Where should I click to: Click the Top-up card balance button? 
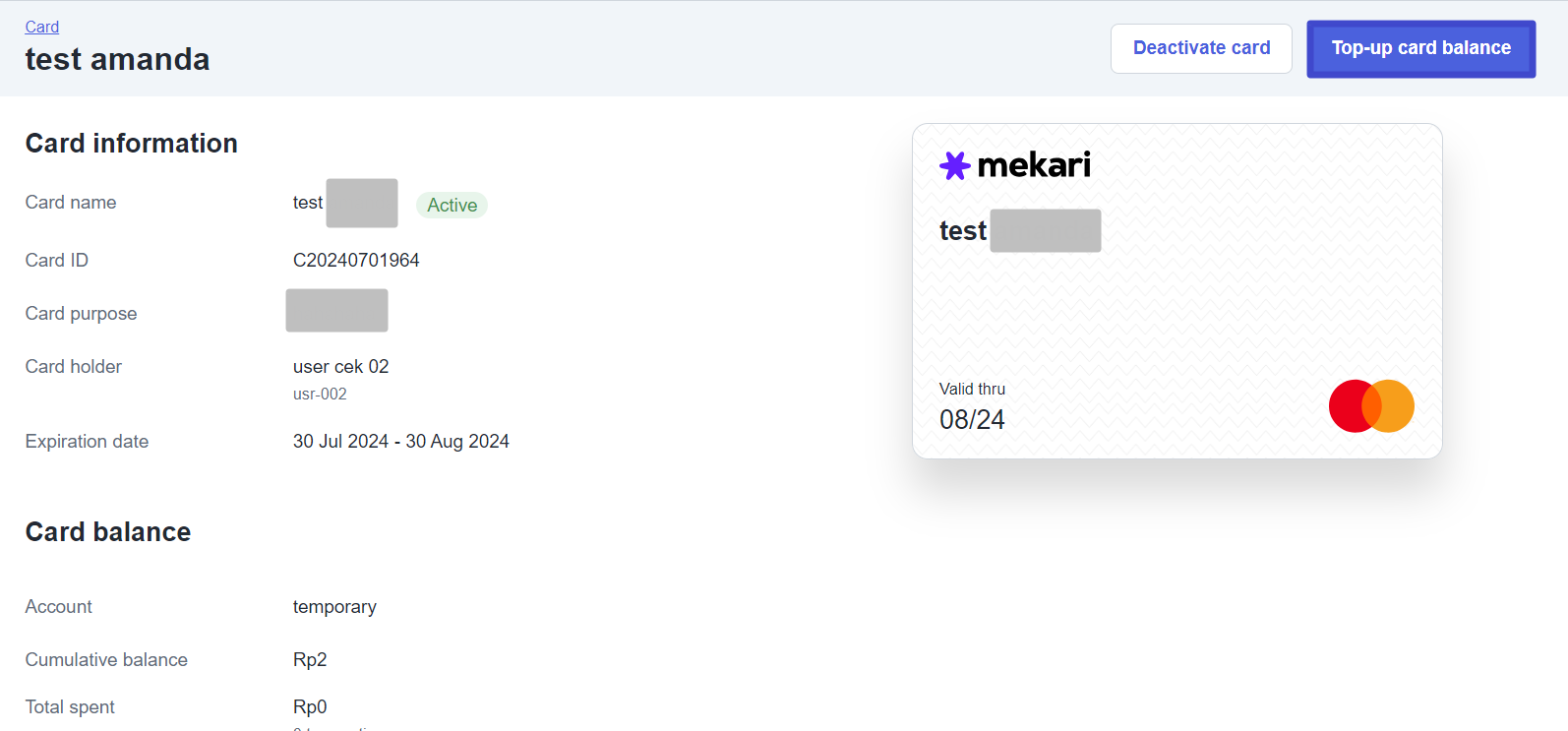click(1420, 48)
